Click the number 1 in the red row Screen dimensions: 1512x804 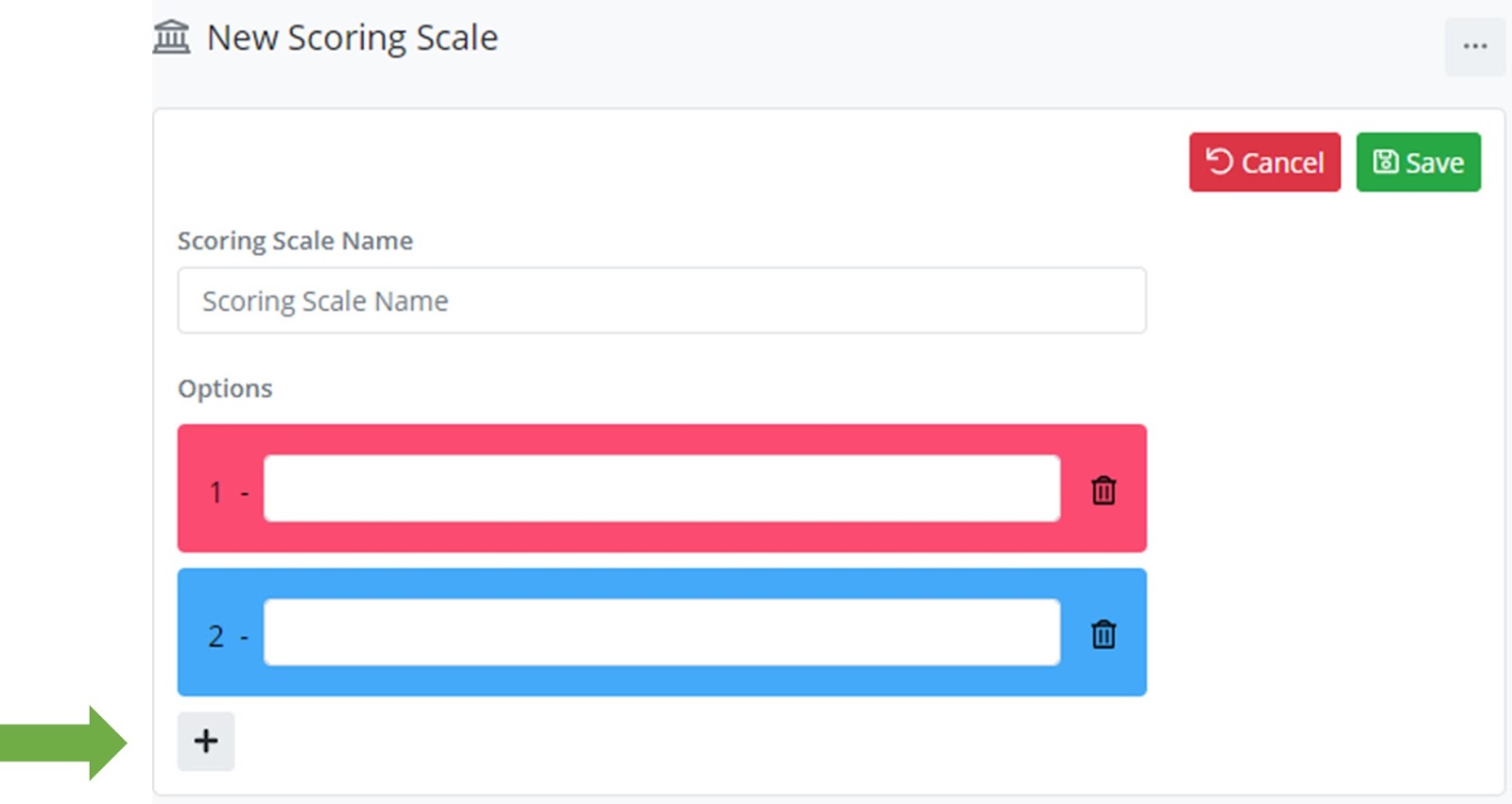coord(215,492)
